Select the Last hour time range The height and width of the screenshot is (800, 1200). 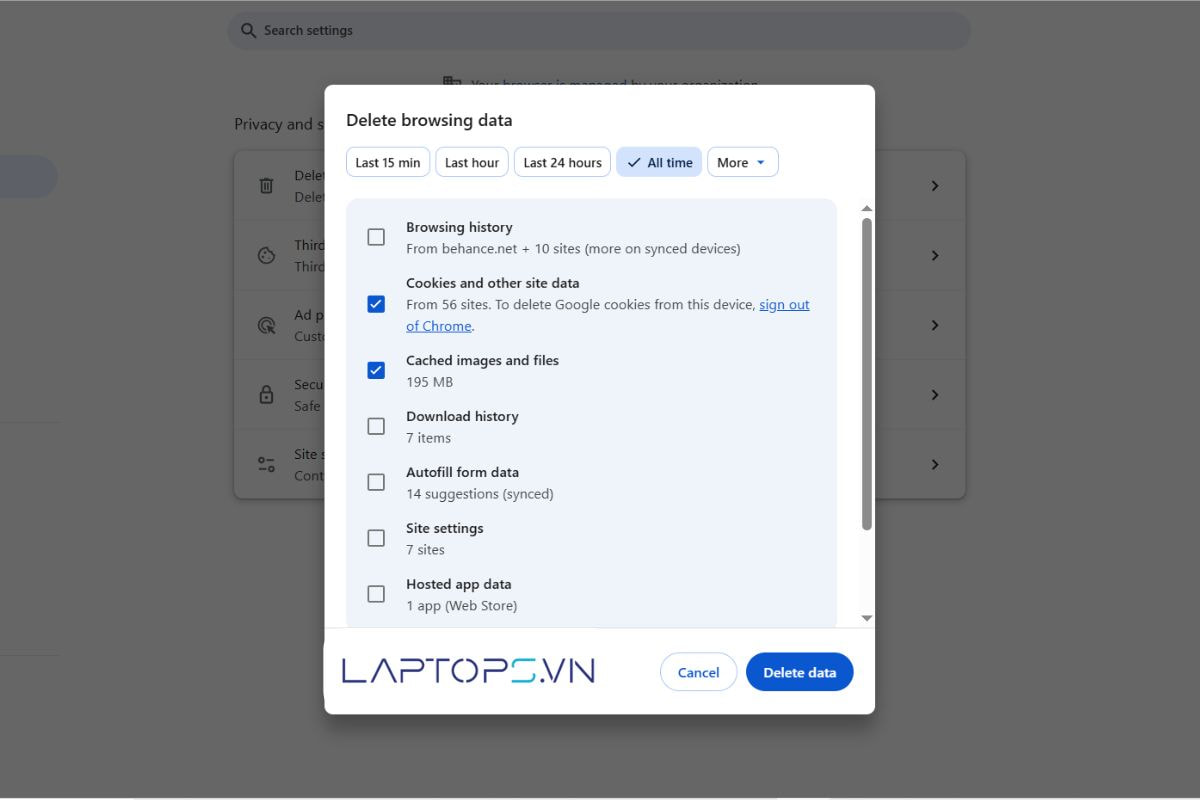coord(472,162)
